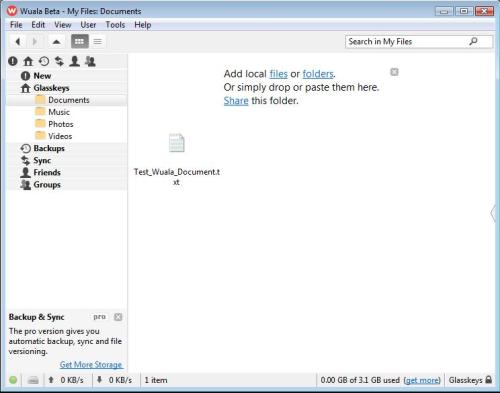Image resolution: width=500 pixels, height=393 pixels.
Task: Go up one folder level
Action: (x=56, y=42)
